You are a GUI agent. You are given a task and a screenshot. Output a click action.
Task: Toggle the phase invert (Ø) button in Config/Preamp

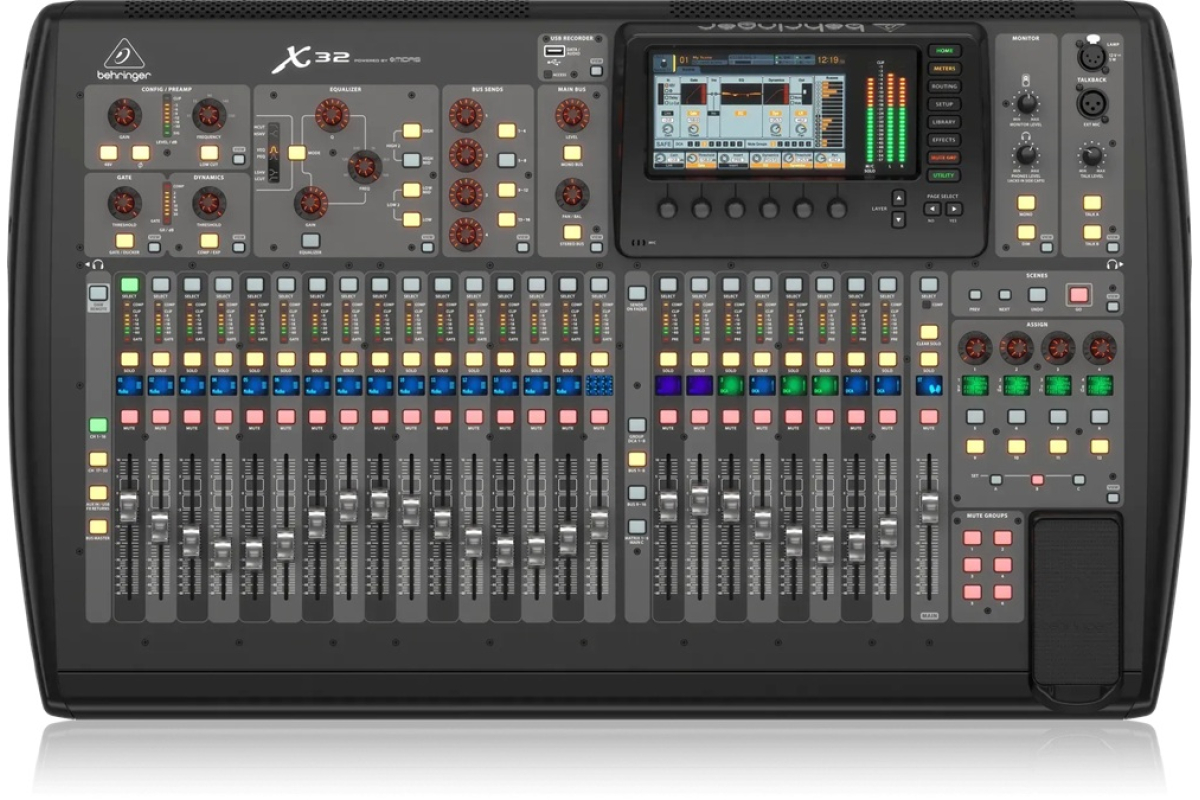point(140,153)
